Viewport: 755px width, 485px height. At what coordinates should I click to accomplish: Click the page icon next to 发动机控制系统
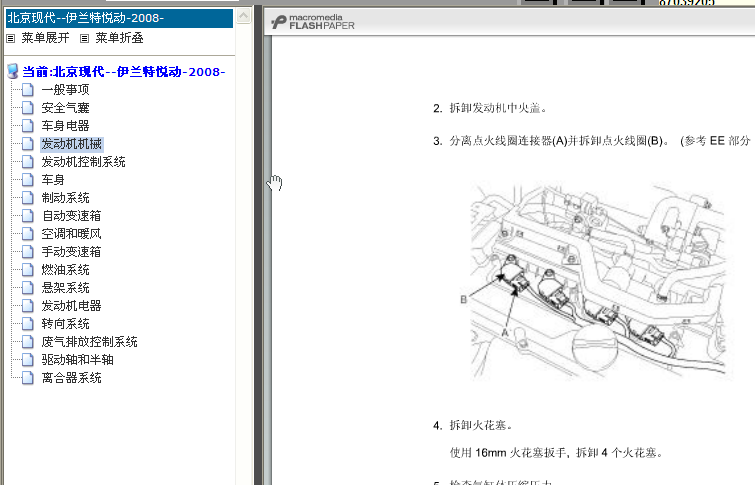[28, 162]
